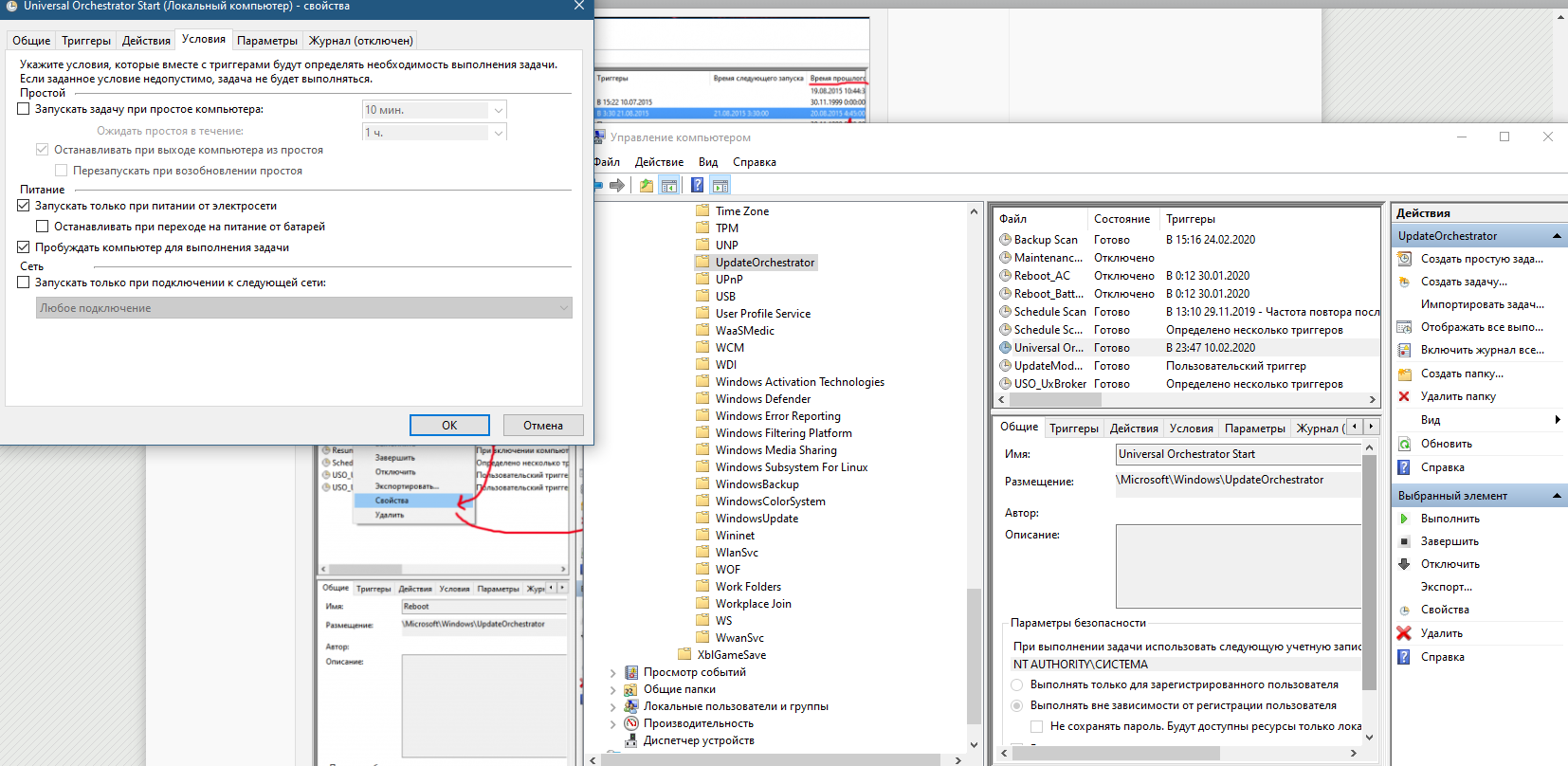Open the 'Любое подключение' network dropdown
The height and width of the screenshot is (766, 1568).
[x=304, y=308]
